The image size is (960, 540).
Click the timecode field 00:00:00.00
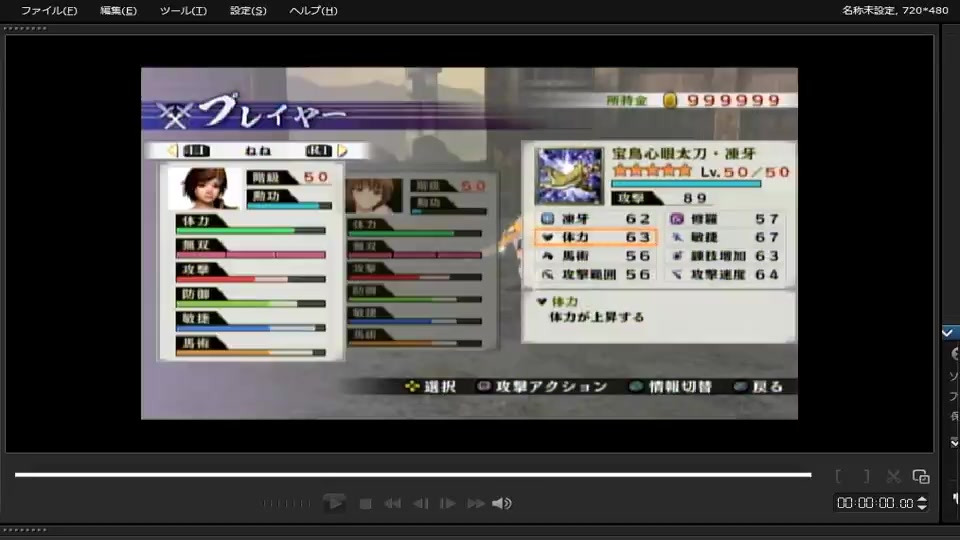[x=875, y=503]
